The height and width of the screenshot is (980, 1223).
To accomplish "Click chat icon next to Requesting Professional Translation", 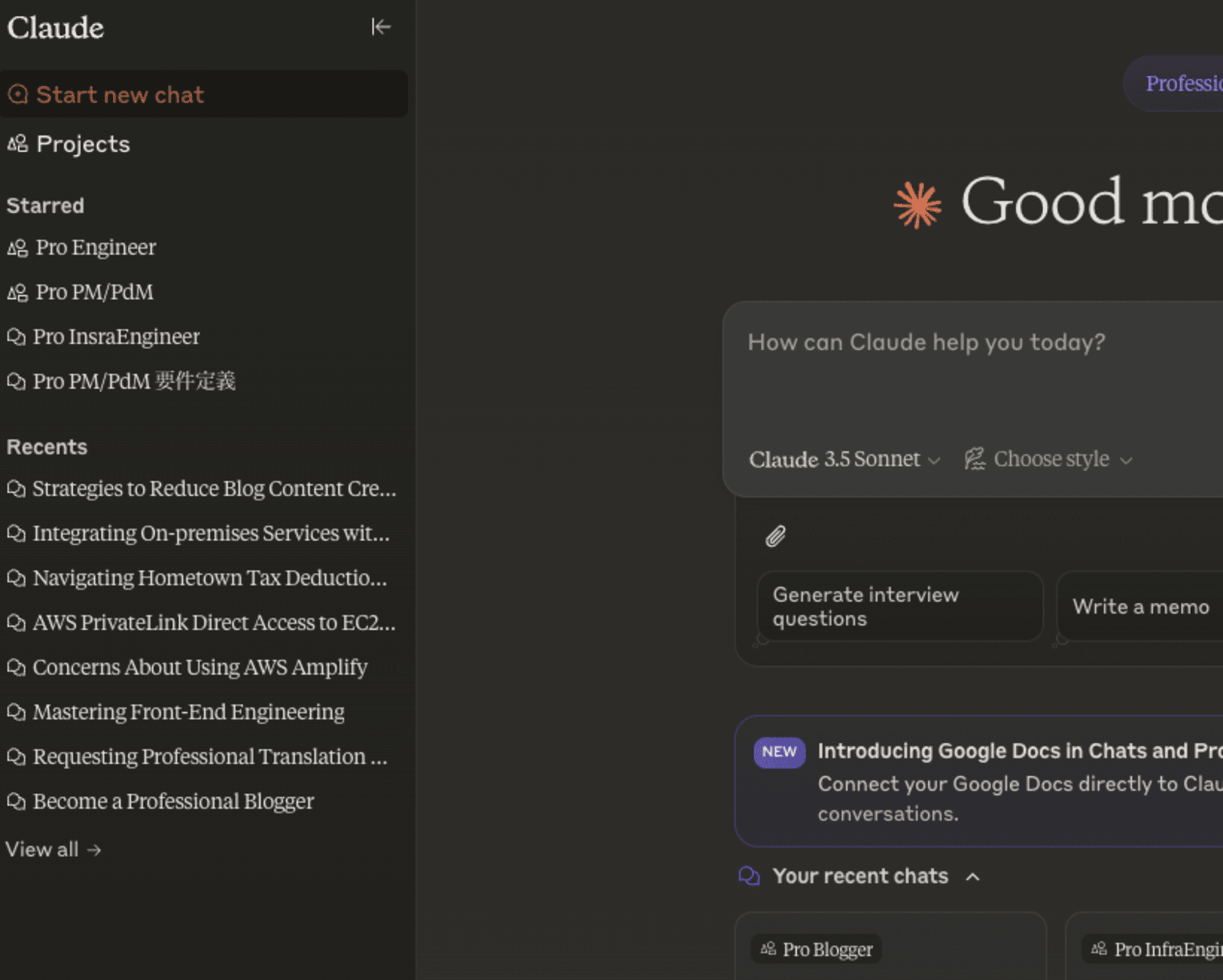I will tap(17, 757).
